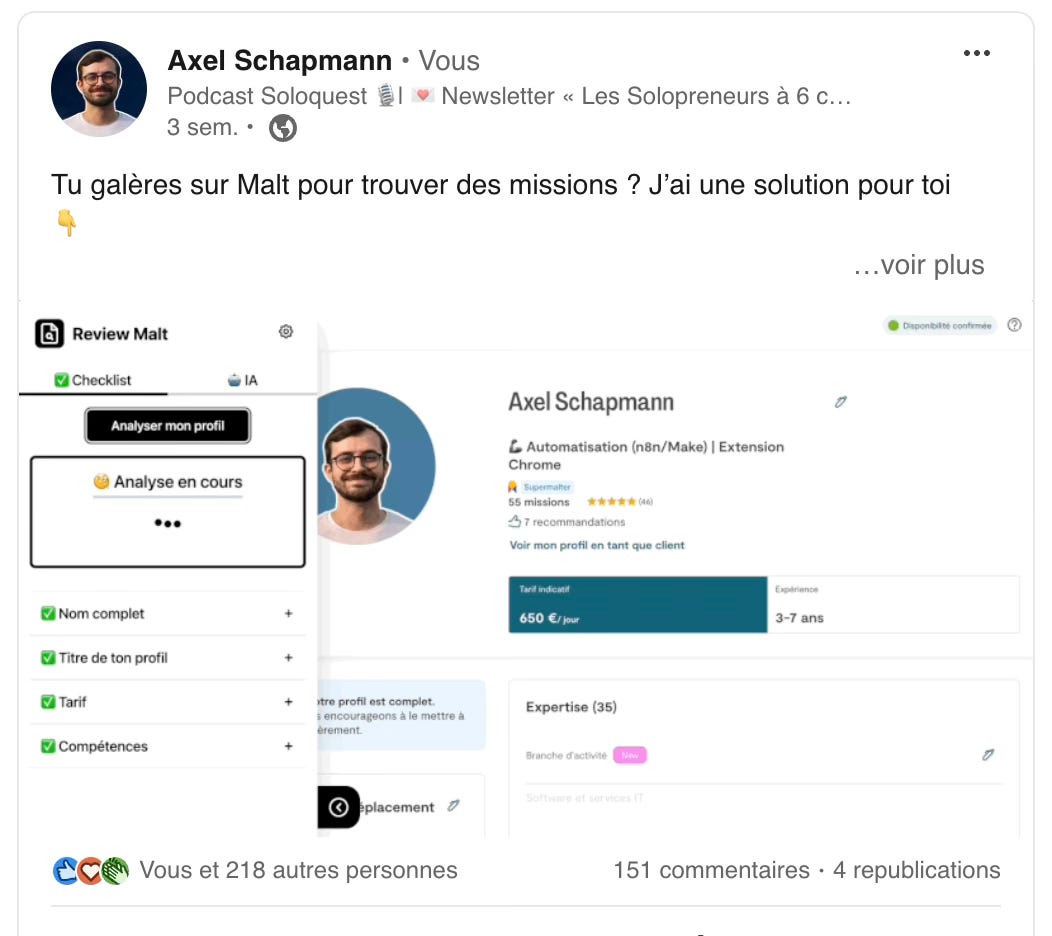Click the black circular back arrow button
The image size is (1052, 936).
click(338, 807)
